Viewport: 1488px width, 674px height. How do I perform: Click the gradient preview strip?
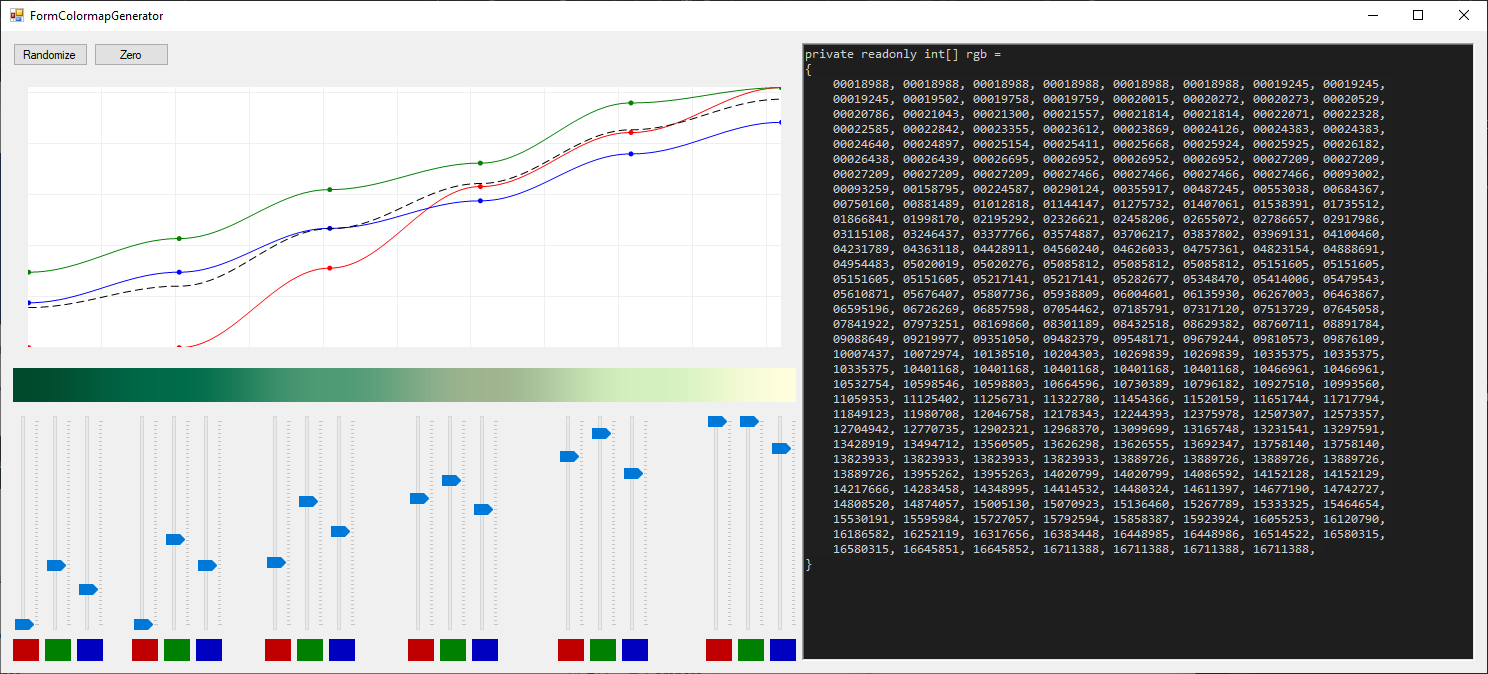400,384
